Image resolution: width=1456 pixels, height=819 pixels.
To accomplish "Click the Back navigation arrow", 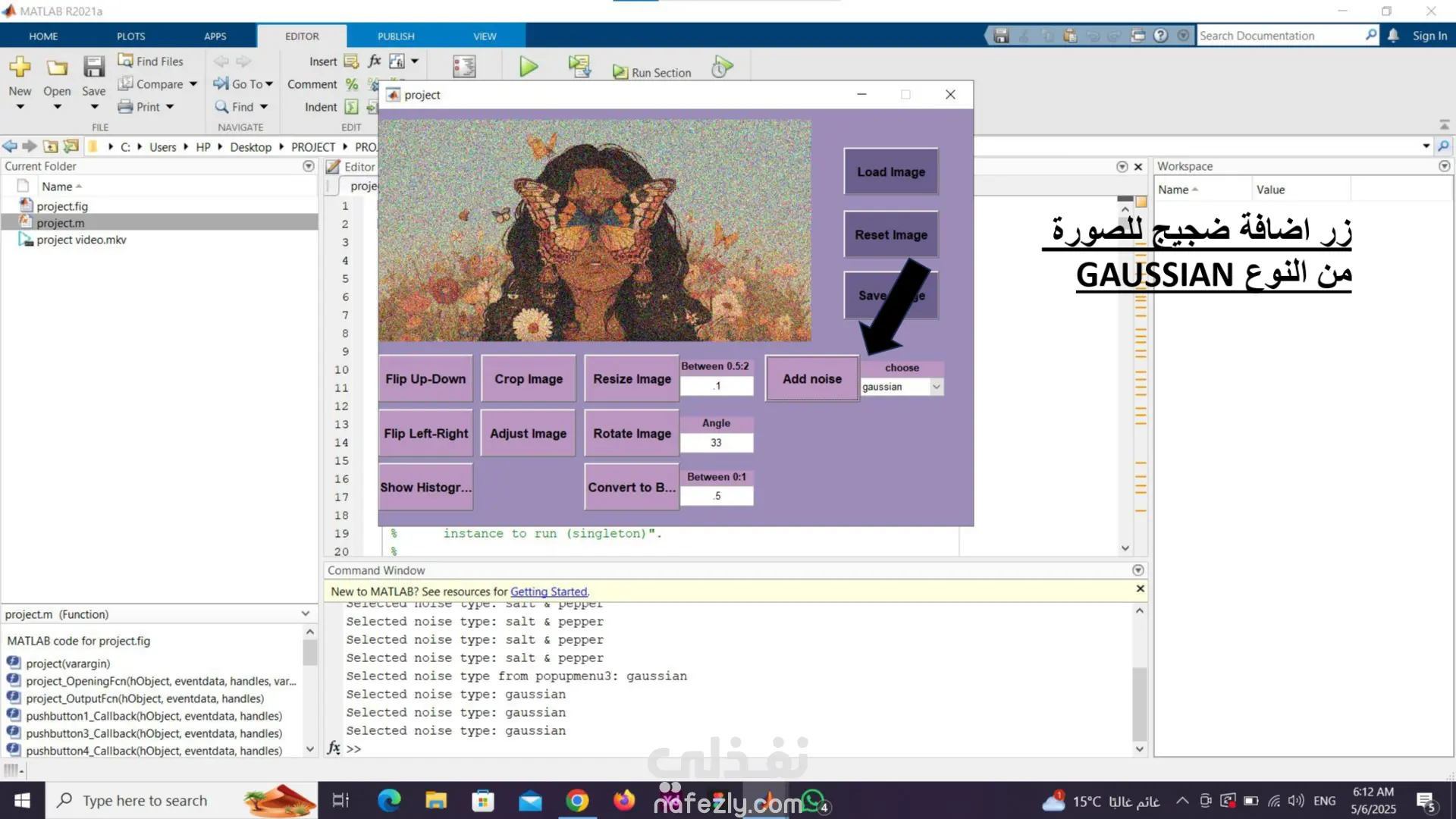I will 10,146.
